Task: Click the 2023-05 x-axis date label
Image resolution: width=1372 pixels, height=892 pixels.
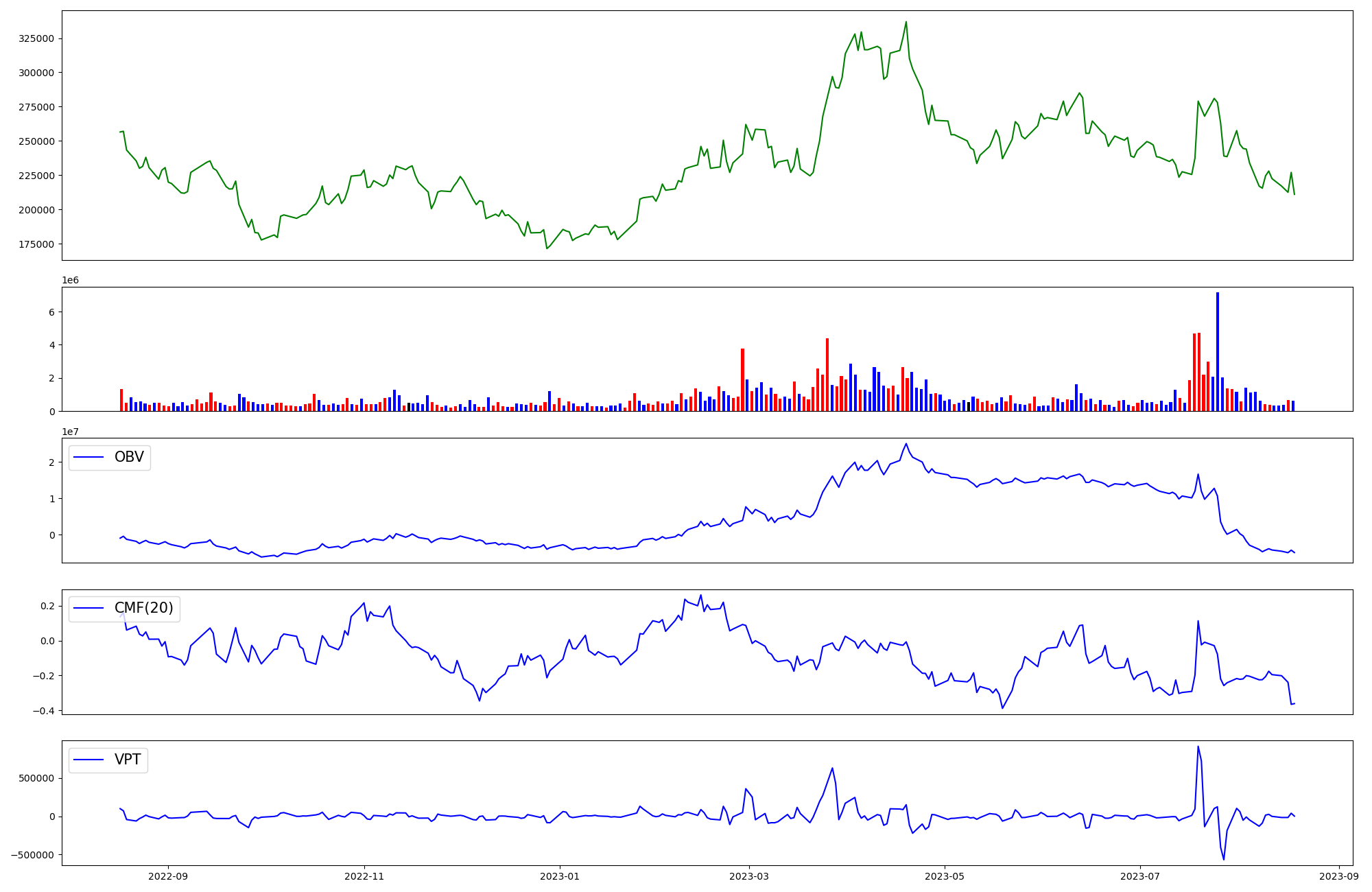Action: coord(945,876)
